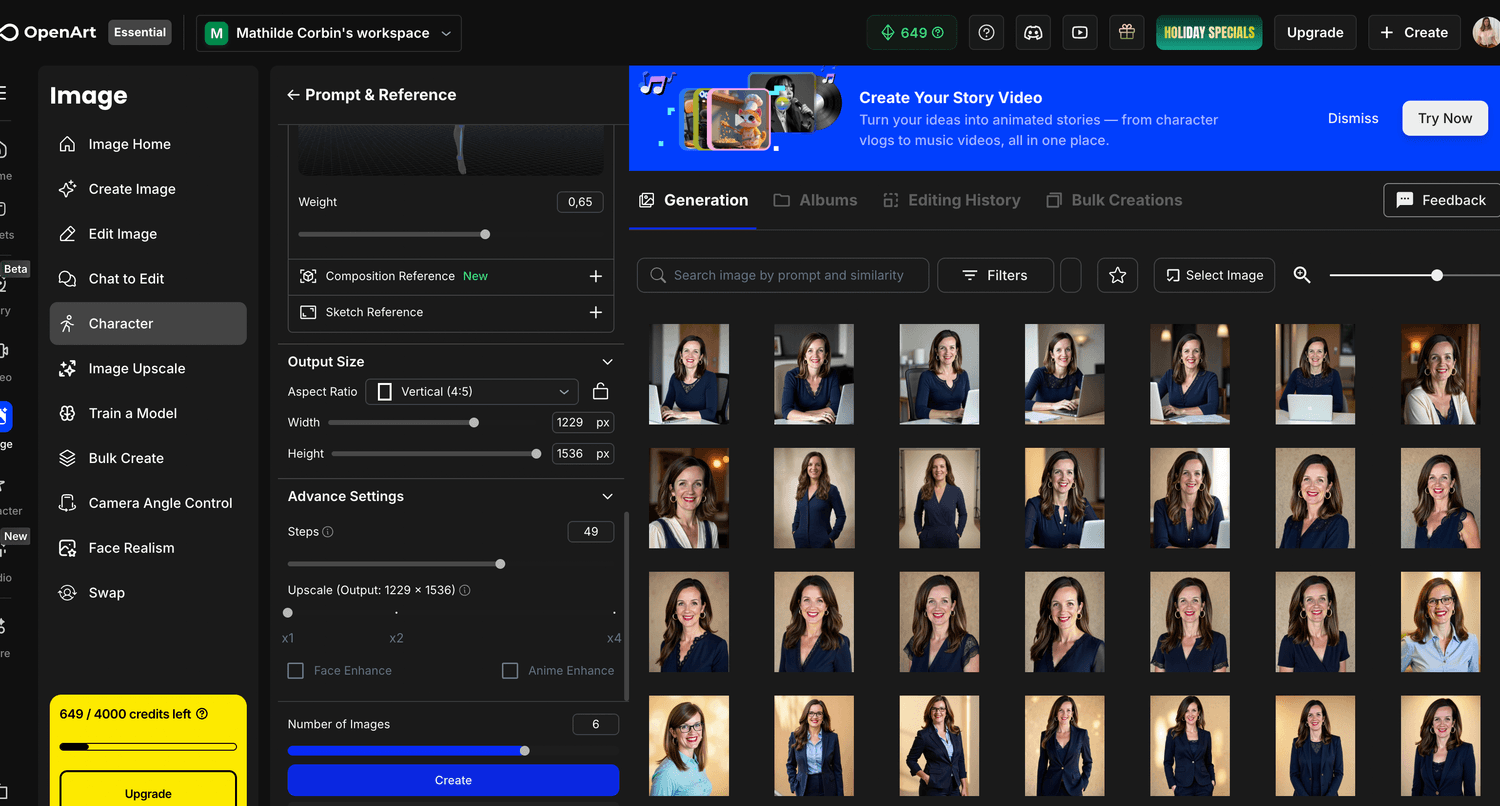
Task: Click the gift box icon
Action: pyautogui.click(x=1126, y=33)
